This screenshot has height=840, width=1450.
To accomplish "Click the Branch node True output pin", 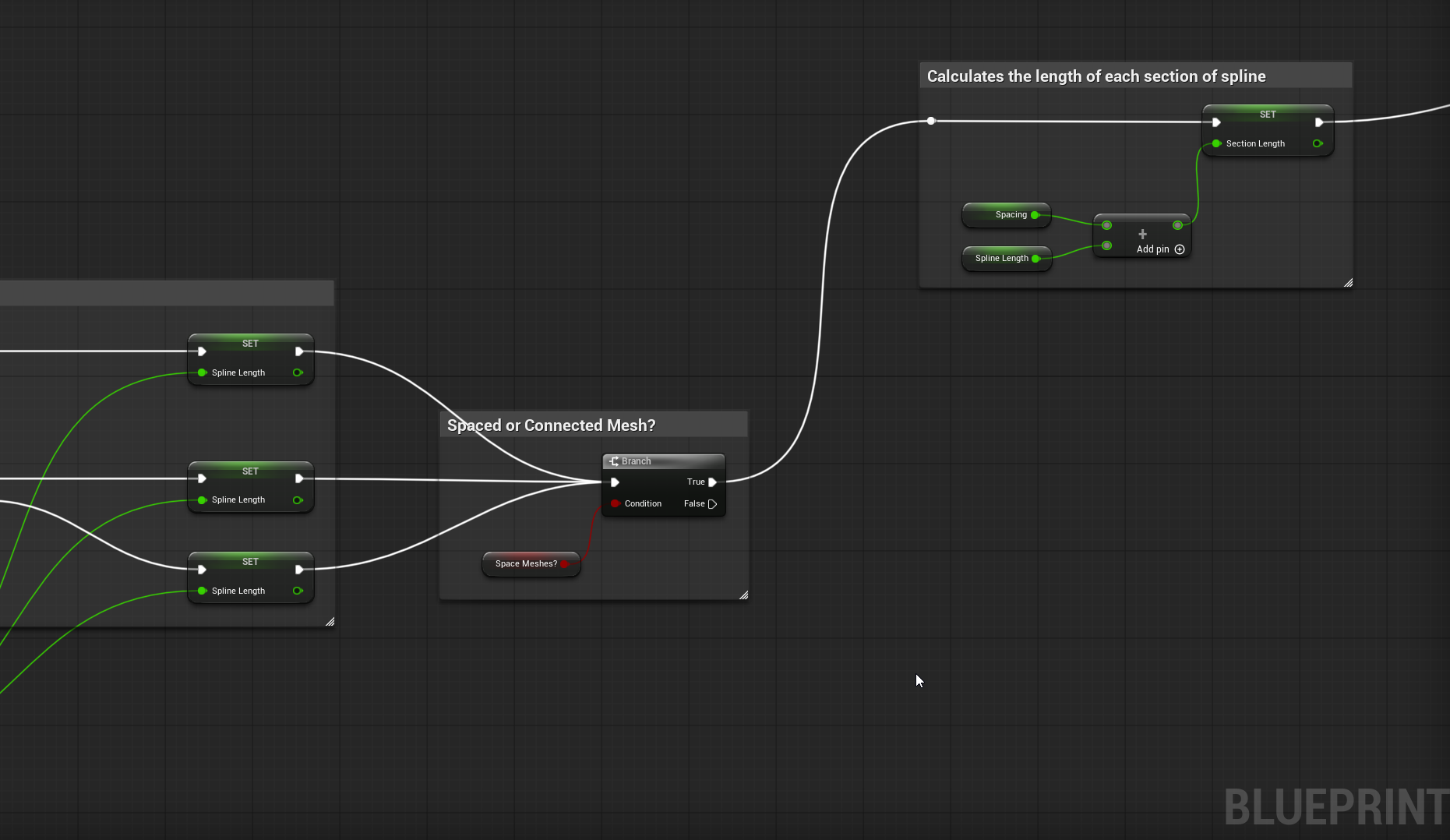I will pos(712,482).
